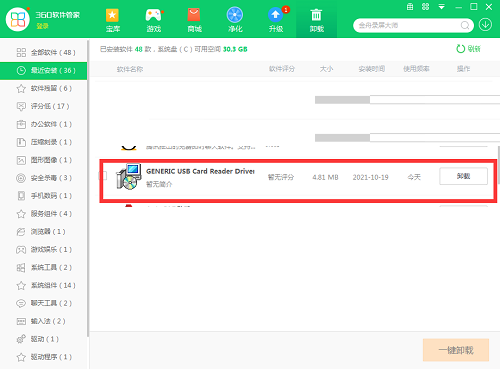
Task: Click the 图形图像 category icon
Action: (x=21, y=160)
